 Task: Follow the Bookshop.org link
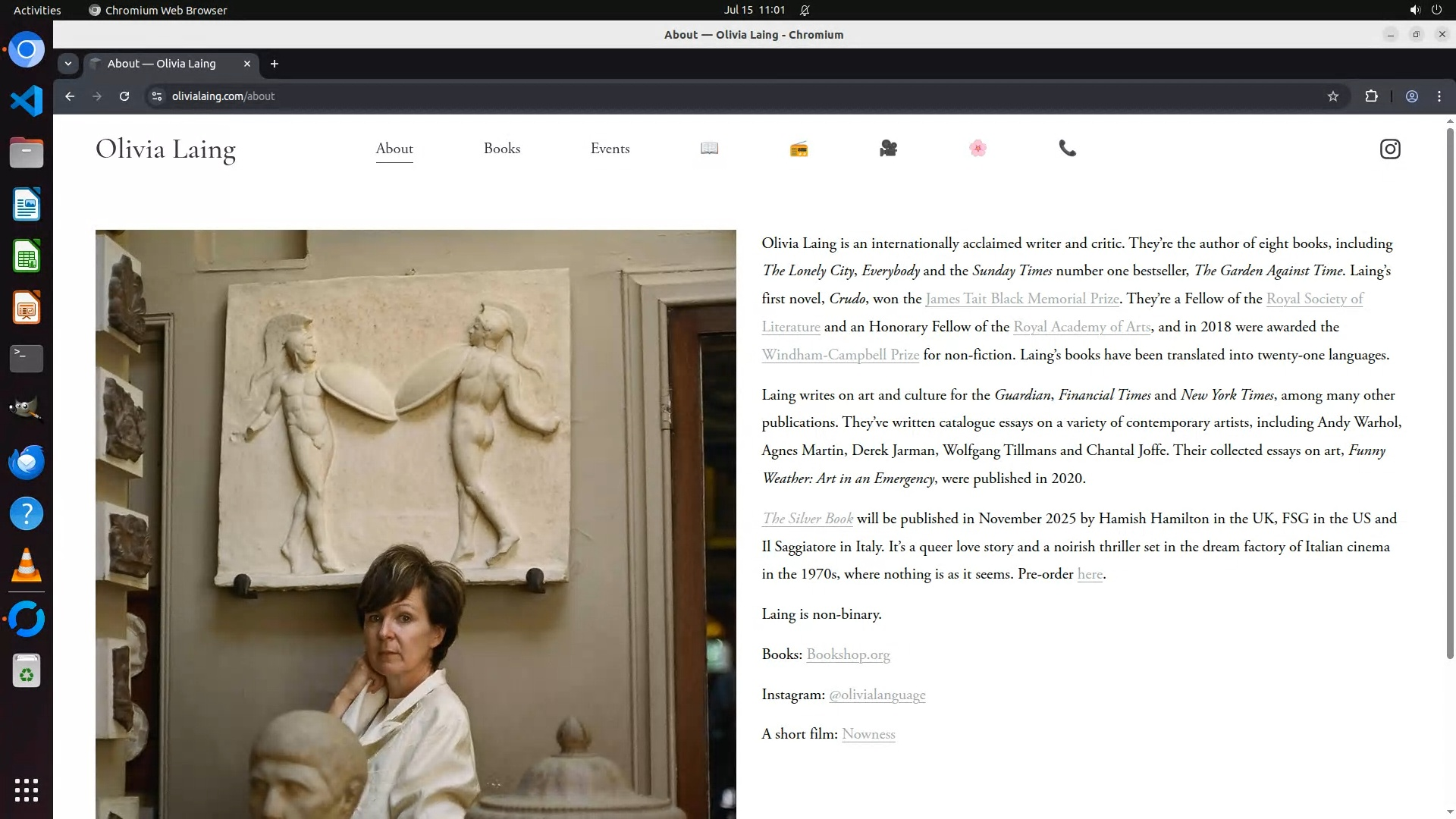(848, 654)
